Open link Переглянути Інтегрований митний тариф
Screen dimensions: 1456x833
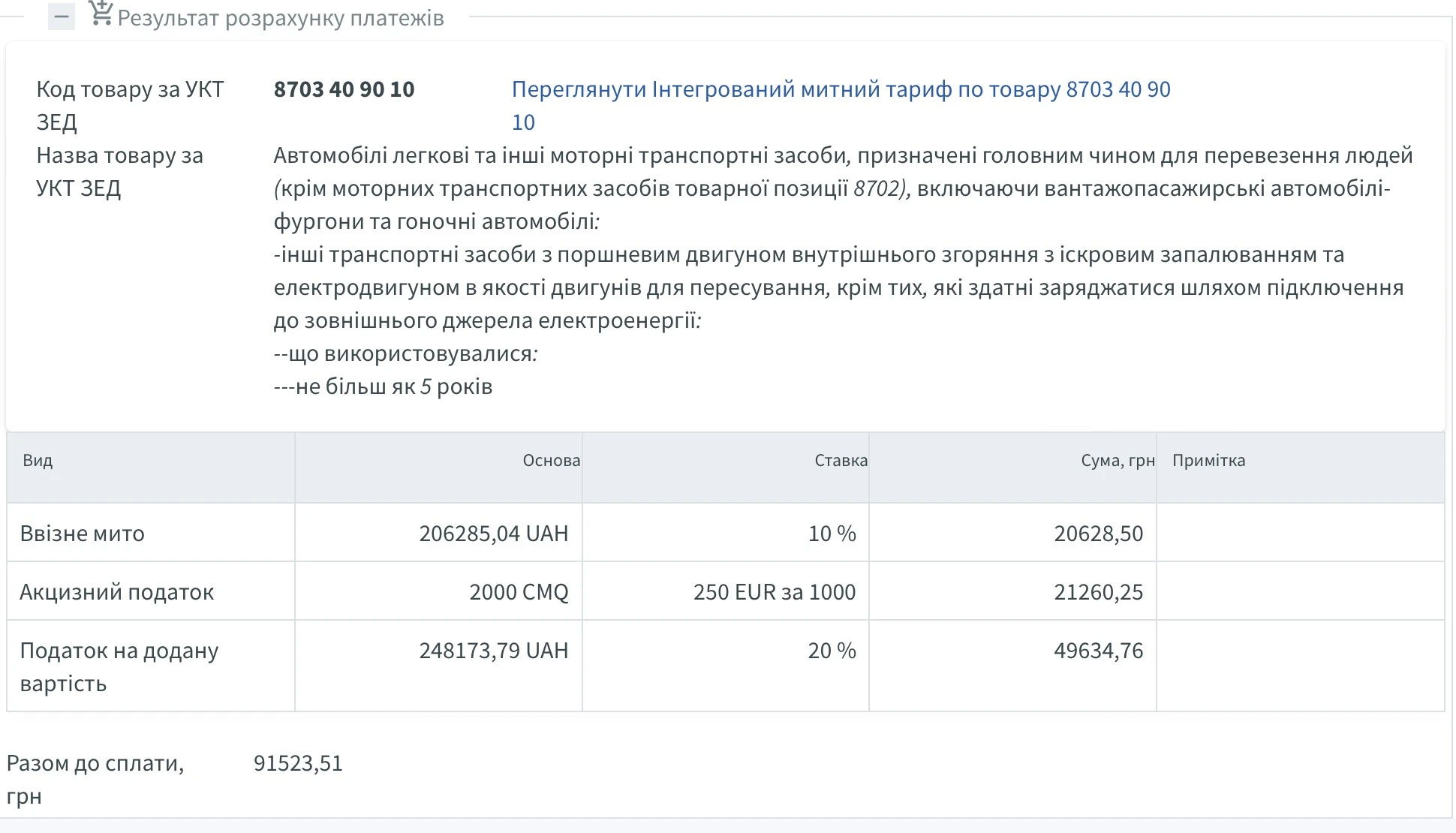pos(841,90)
